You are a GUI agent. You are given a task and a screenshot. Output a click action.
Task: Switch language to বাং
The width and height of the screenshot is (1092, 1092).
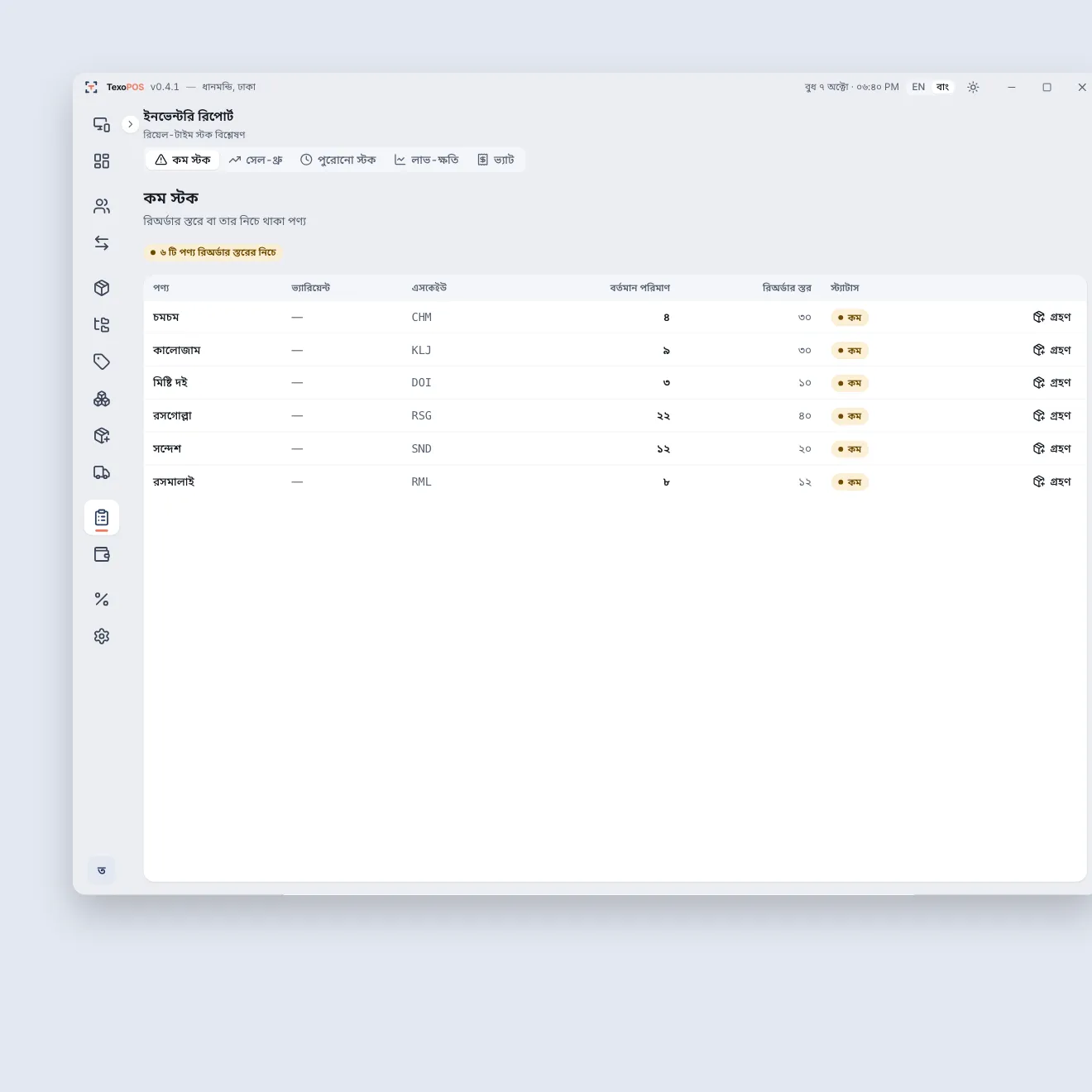point(942,87)
